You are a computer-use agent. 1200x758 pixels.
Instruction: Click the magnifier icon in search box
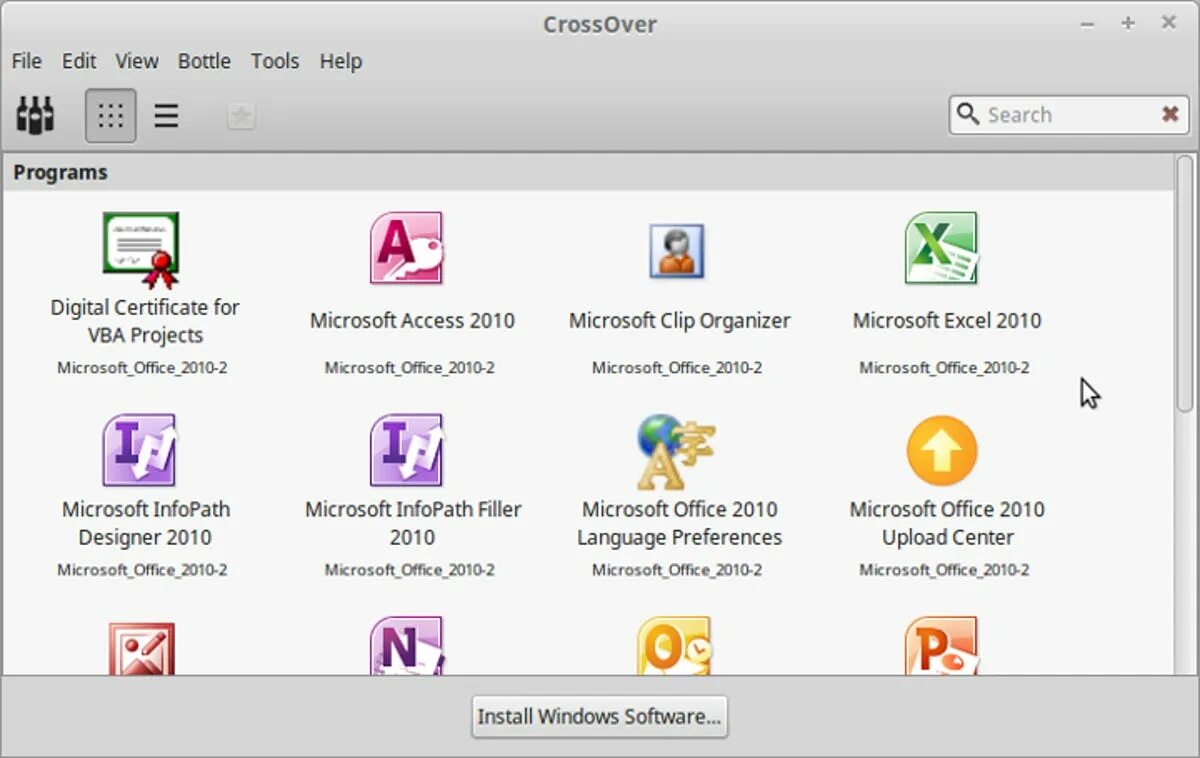[967, 114]
